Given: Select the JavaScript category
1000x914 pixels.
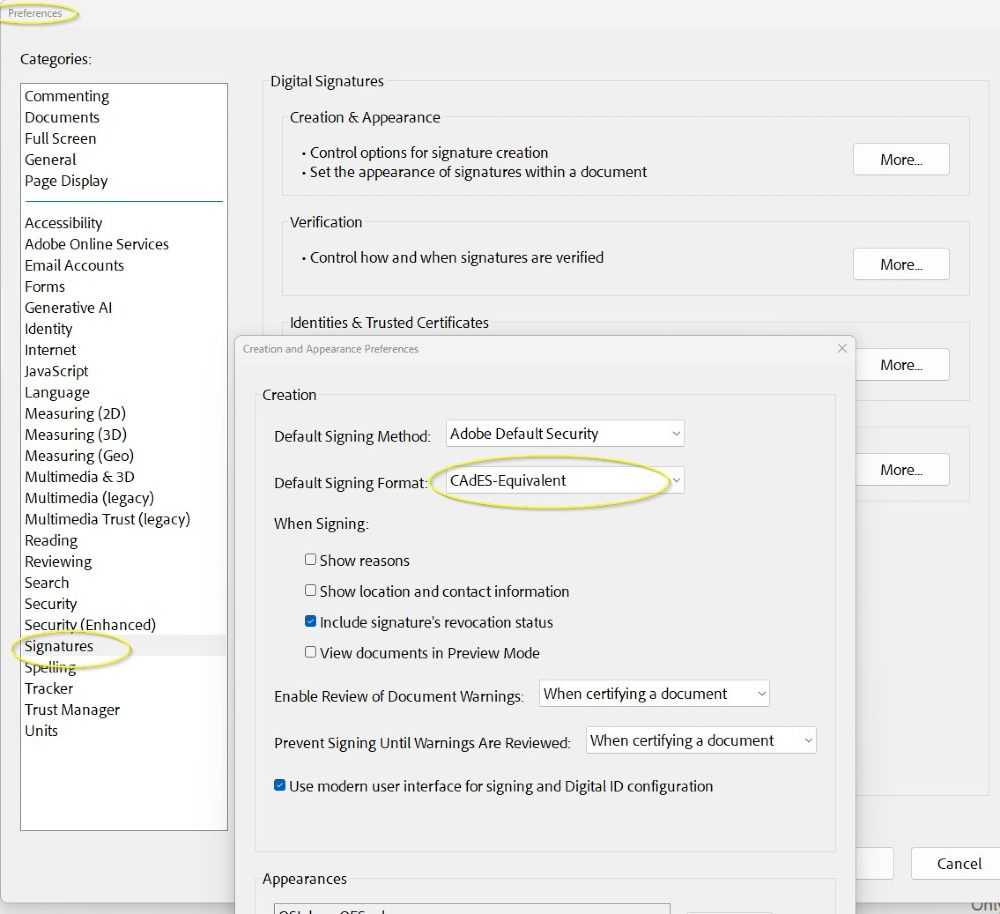Looking at the screenshot, I should (x=55, y=371).
